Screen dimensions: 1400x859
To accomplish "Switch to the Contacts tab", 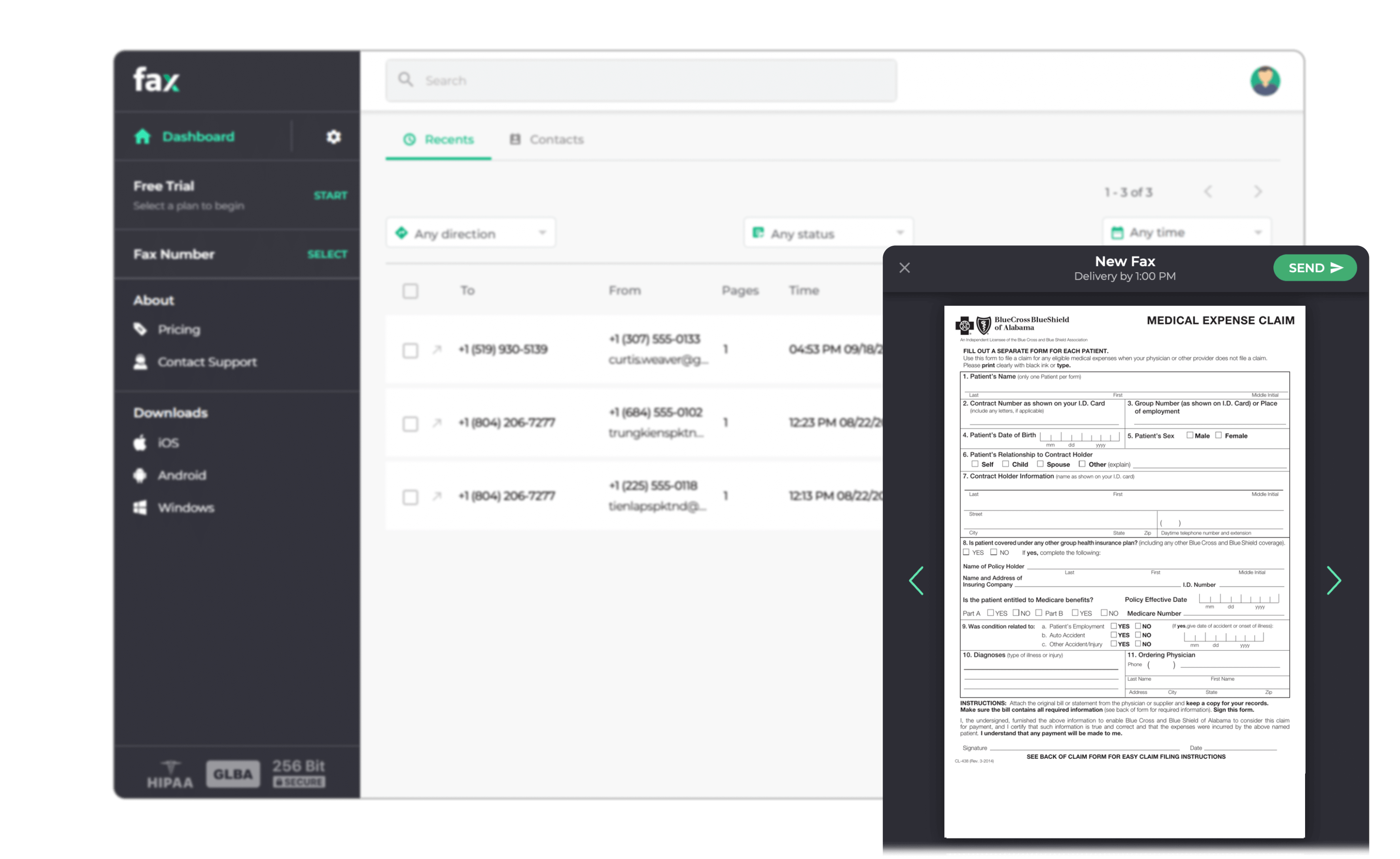I will point(547,139).
